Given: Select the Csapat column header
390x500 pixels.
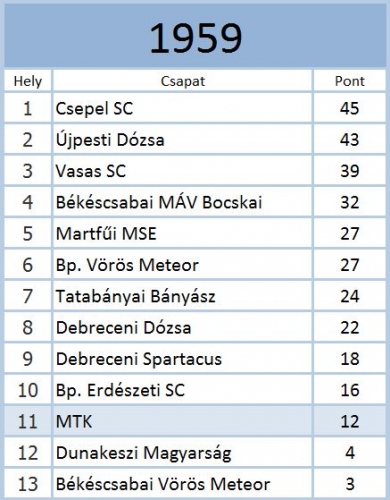Looking at the screenshot, I should (x=182, y=81).
